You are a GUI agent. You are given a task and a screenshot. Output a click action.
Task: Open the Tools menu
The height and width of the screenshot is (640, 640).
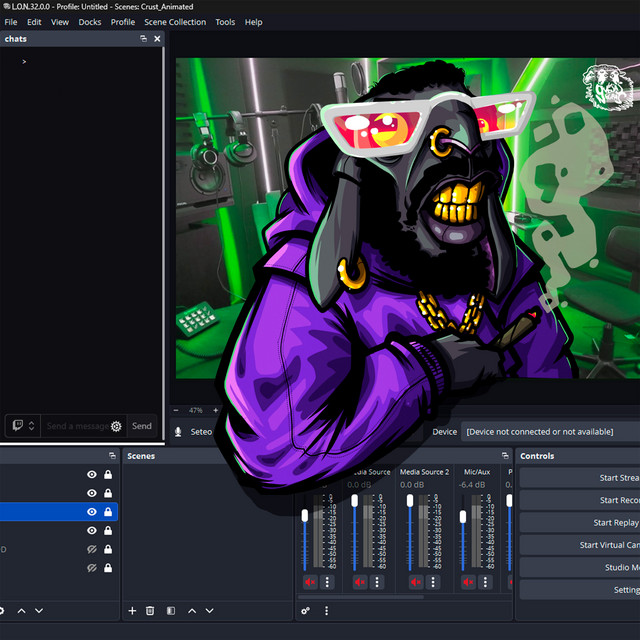(x=225, y=22)
